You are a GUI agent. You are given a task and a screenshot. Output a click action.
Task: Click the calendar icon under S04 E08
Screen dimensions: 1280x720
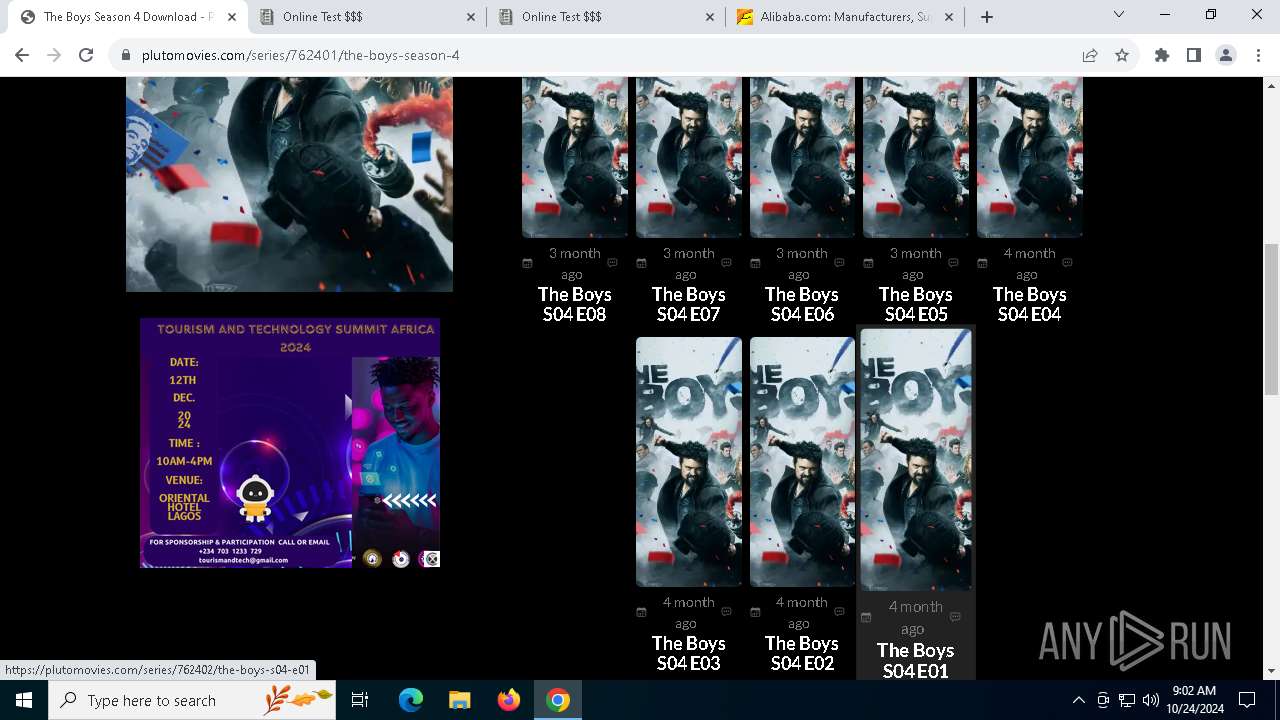coord(527,263)
